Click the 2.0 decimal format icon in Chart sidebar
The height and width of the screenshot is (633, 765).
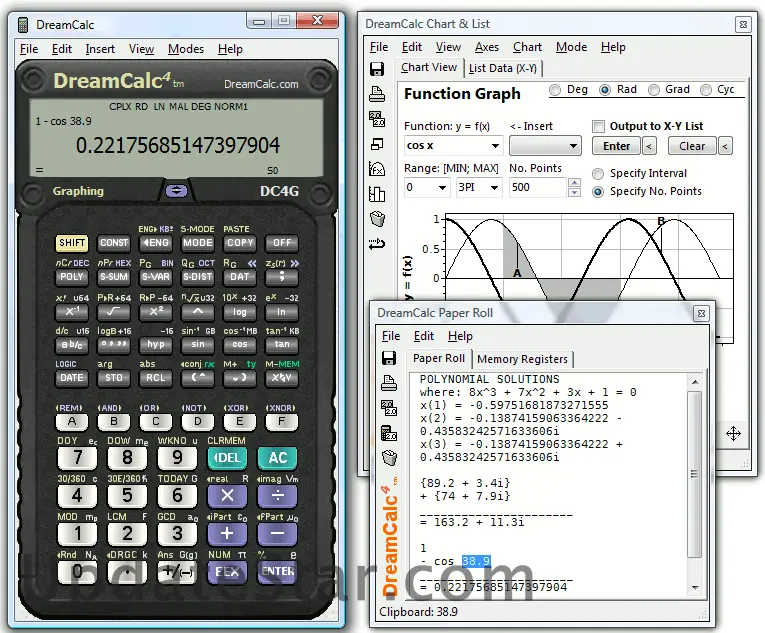pyautogui.click(x=377, y=119)
